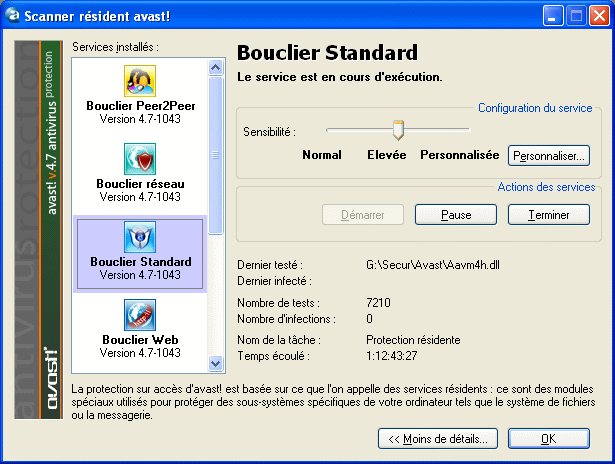This screenshot has width=615, height=464.
Task: Click Terminer to stop the service
Action: tap(549, 215)
